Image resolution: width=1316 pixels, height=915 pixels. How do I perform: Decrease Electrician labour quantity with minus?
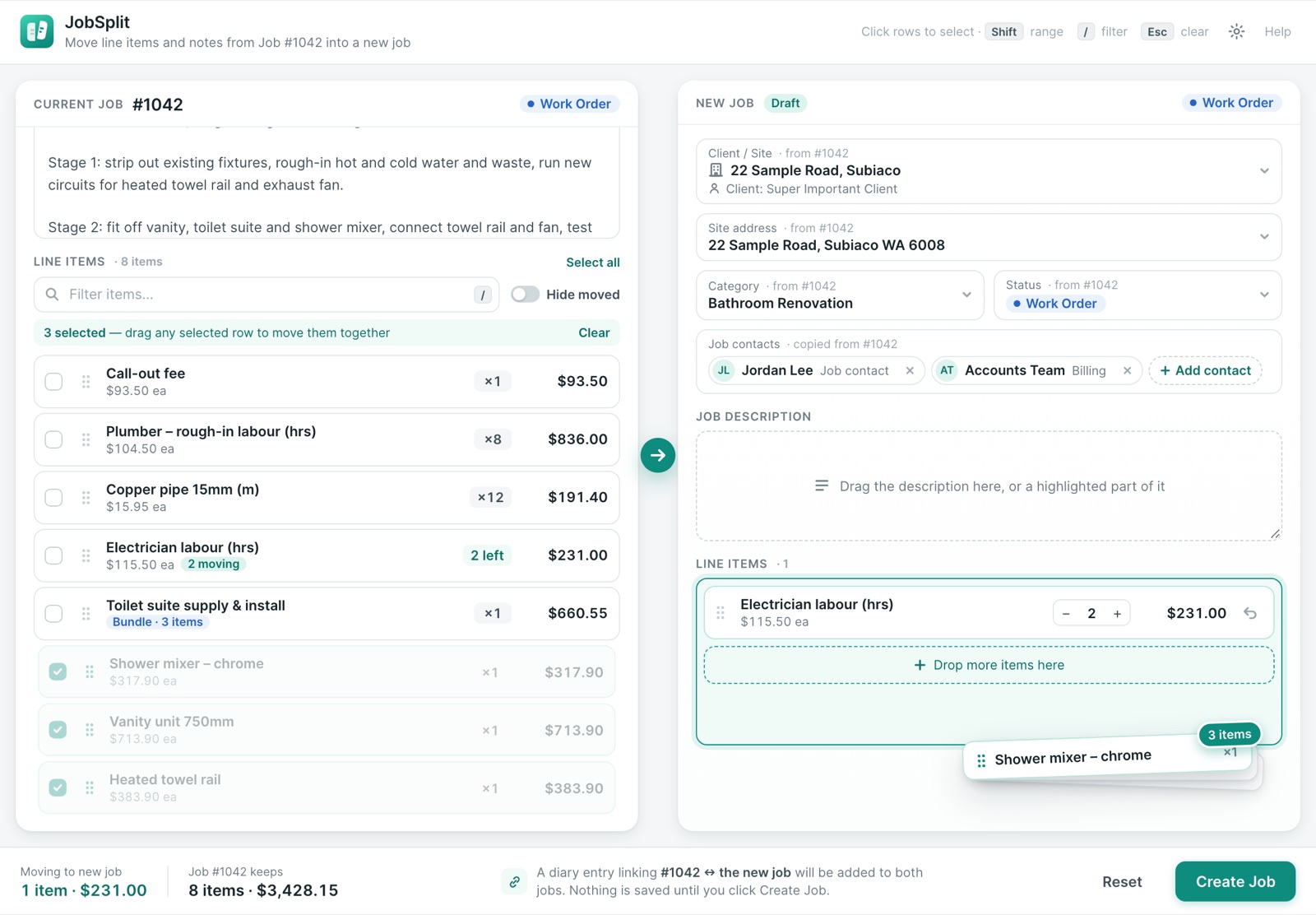[x=1066, y=614]
